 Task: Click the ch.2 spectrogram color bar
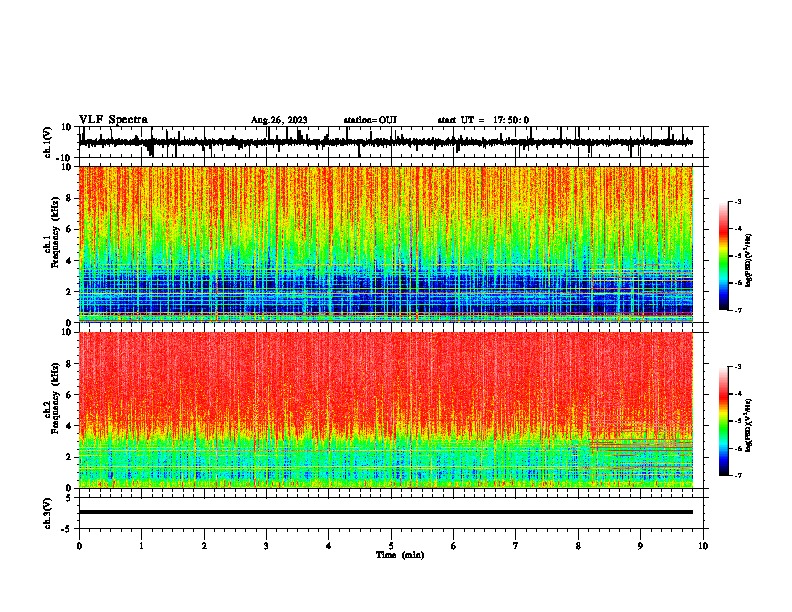[x=723, y=421]
